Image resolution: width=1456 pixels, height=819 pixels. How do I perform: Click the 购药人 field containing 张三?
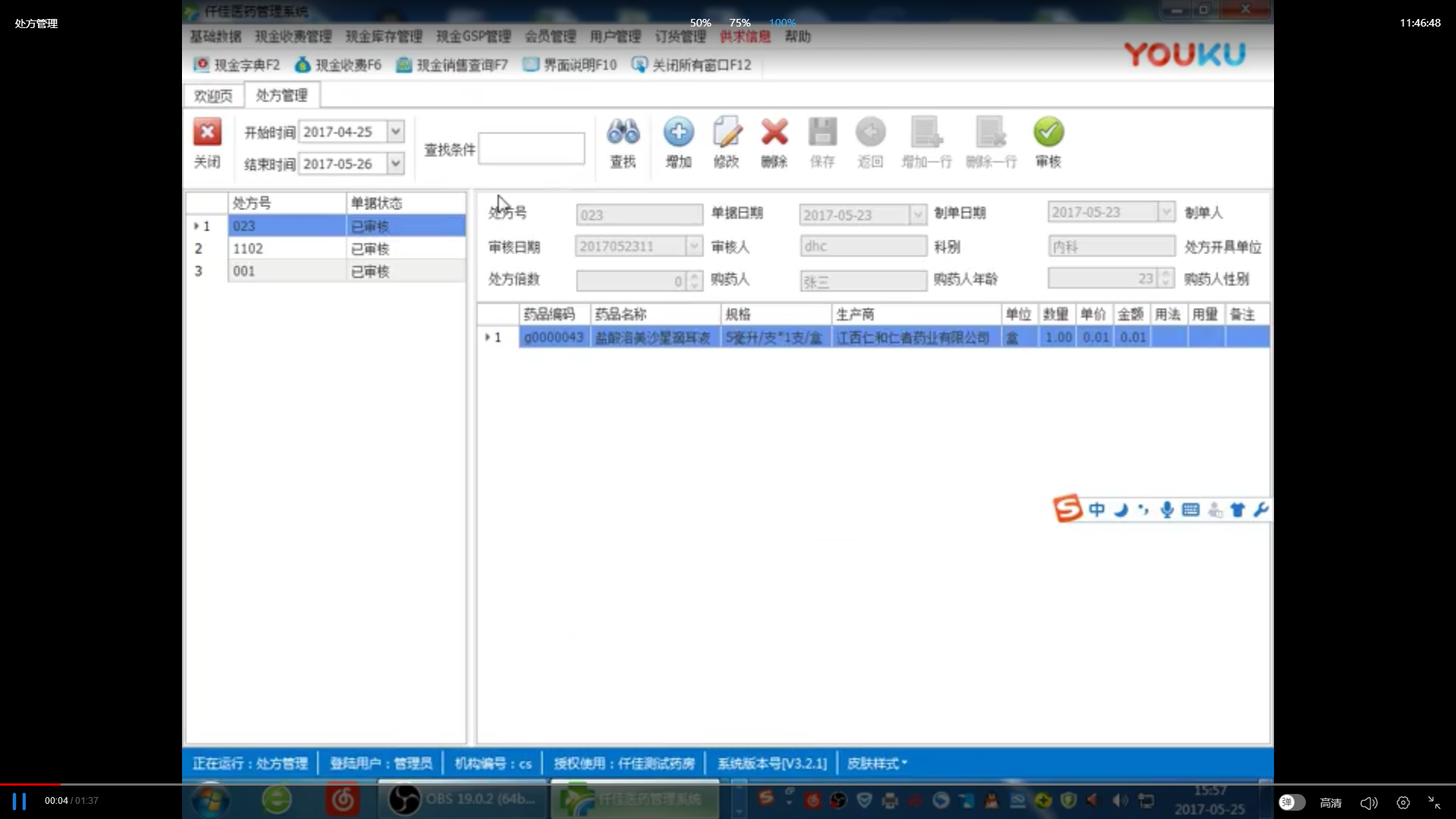tap(863, 281)
